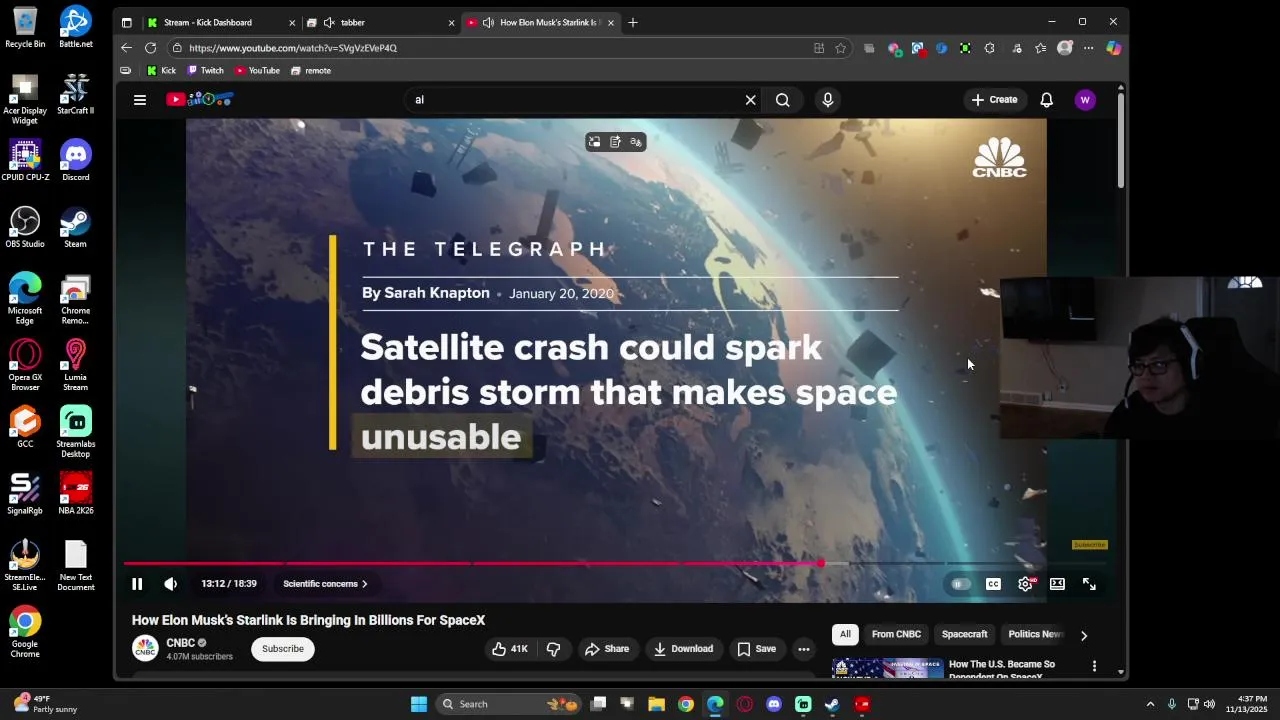Enter full screen on the video
This screenshot has width=1280, height=720.
tap(1089, 584)
